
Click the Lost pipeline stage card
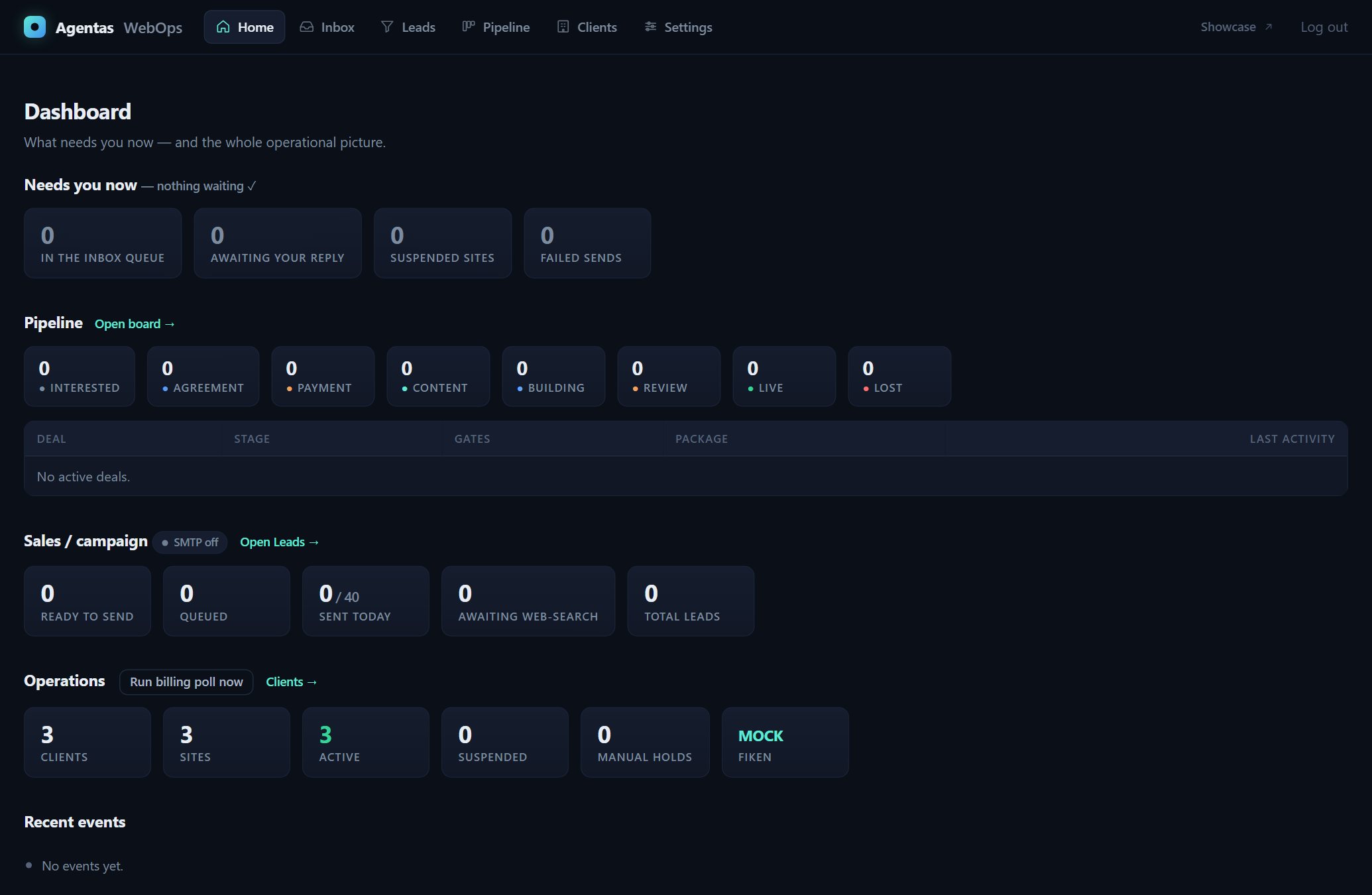899,376
